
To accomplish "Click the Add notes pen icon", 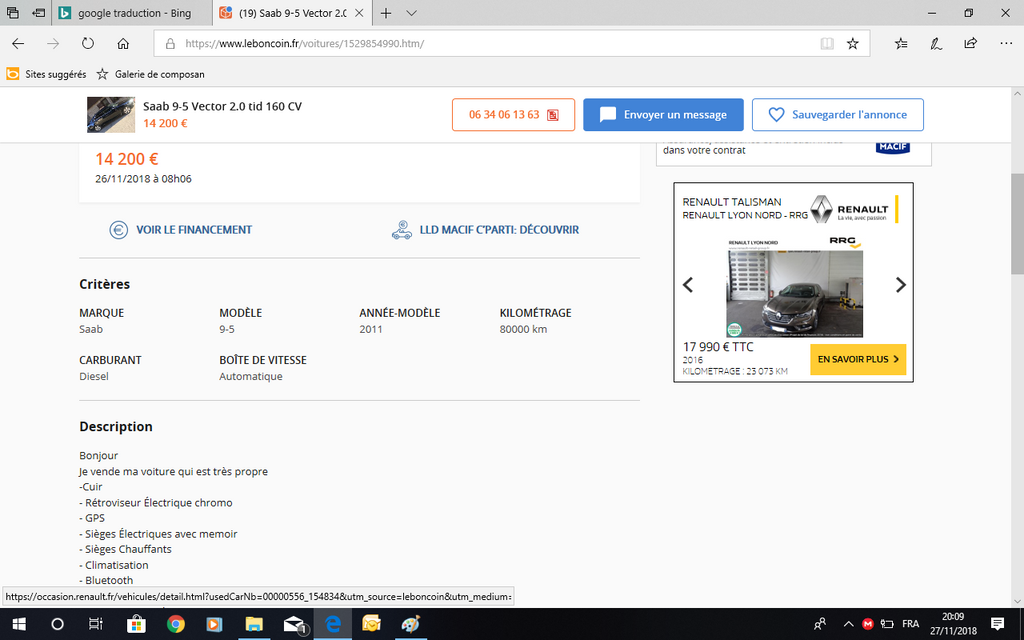I will tap(936, 44).
